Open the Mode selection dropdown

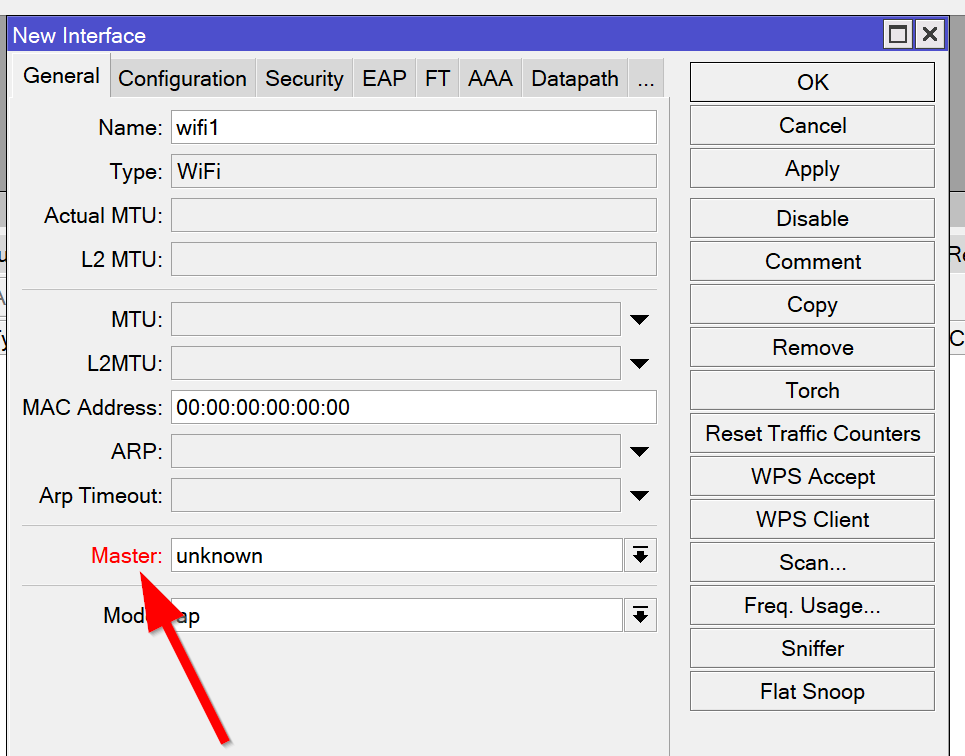[640, 615]
